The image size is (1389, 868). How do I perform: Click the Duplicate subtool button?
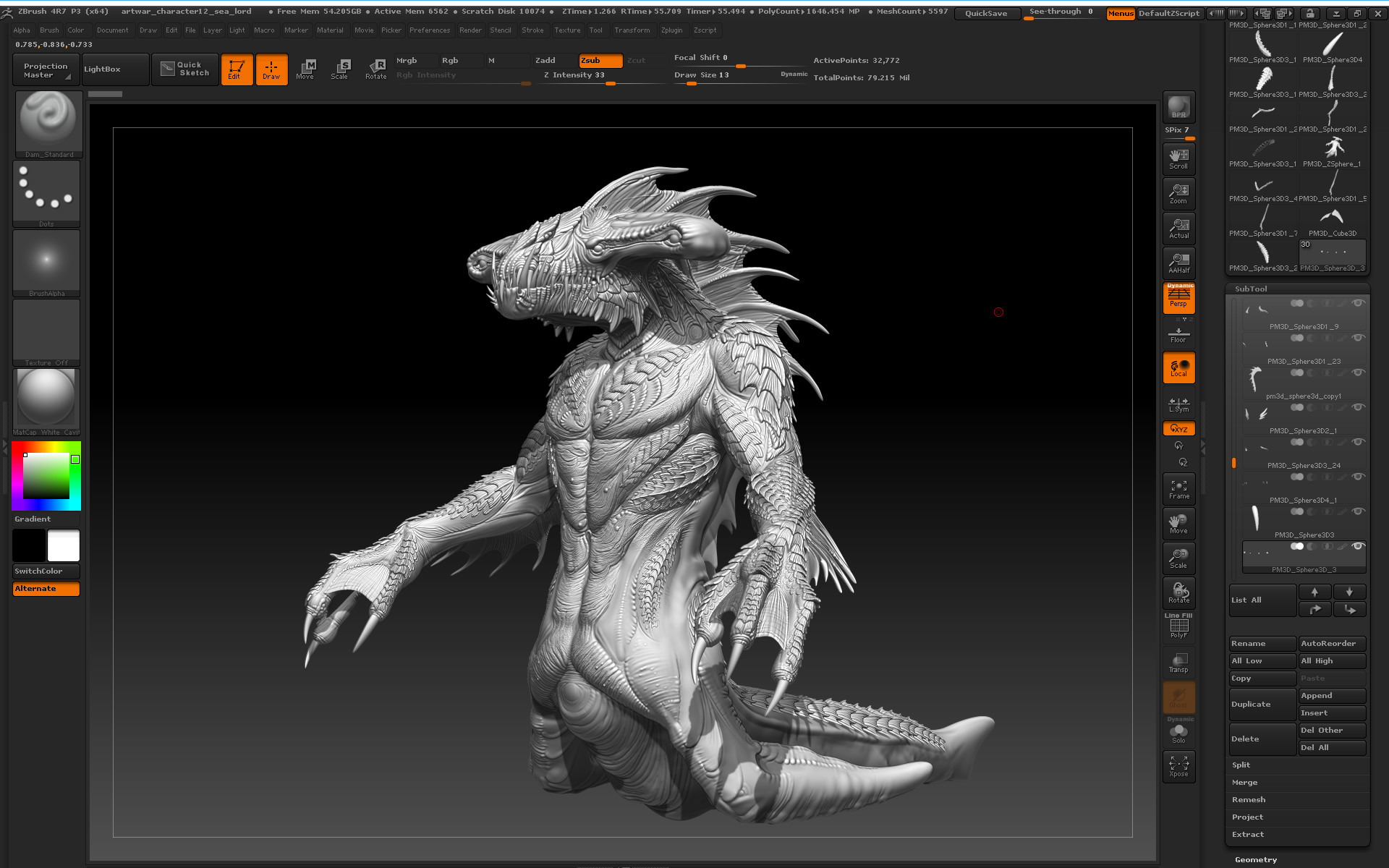[1262, 704]
